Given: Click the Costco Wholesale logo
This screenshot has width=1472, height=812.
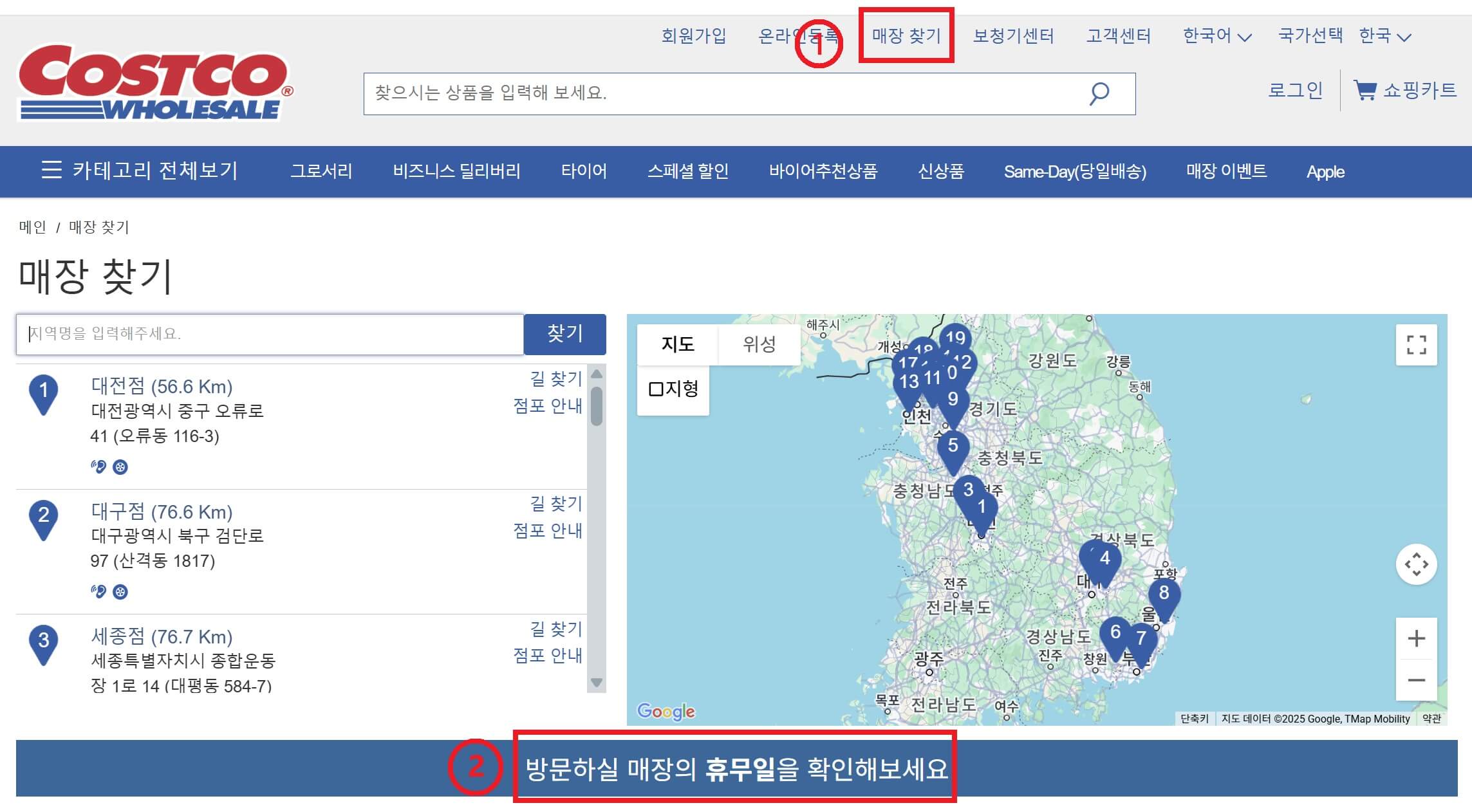Looking at the screenshot, I should point(156,82).
